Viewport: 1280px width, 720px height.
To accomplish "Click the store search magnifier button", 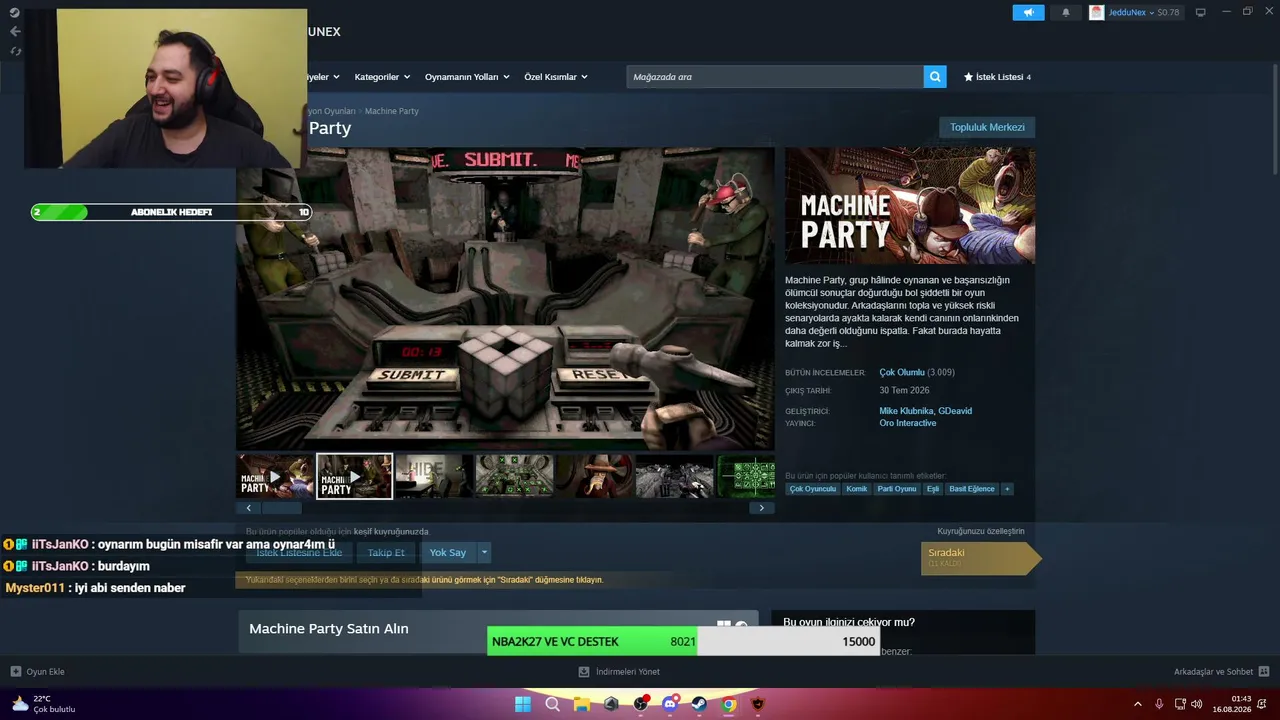I will coord(935,77).
